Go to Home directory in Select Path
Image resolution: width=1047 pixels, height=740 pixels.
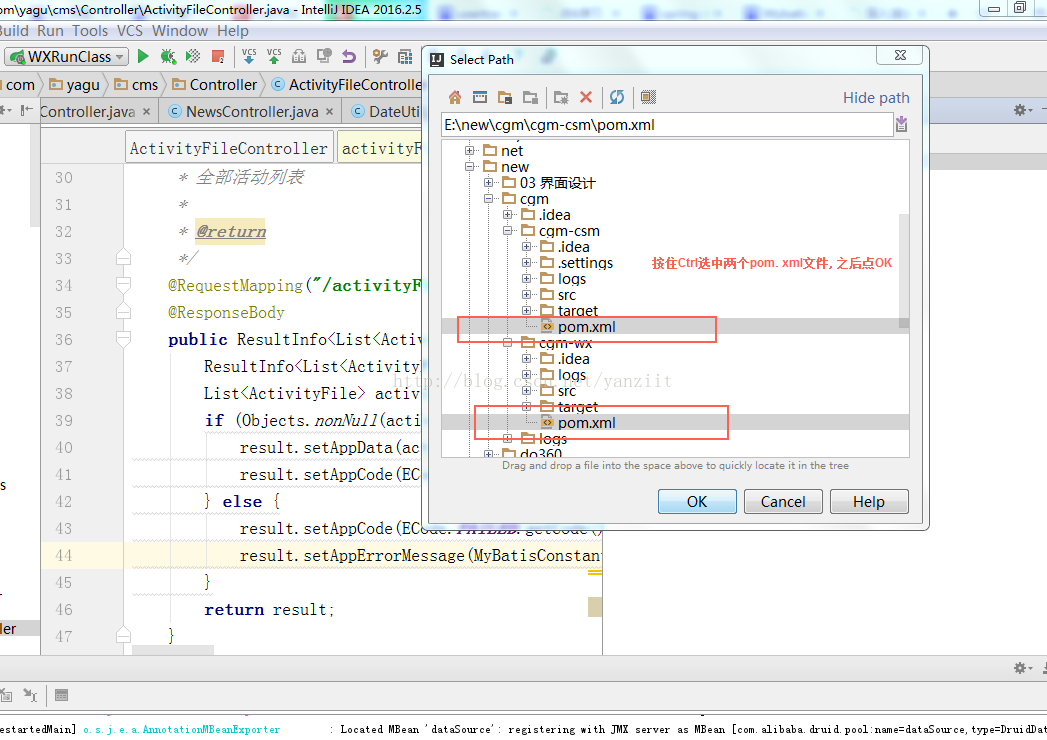pos(455,98)
